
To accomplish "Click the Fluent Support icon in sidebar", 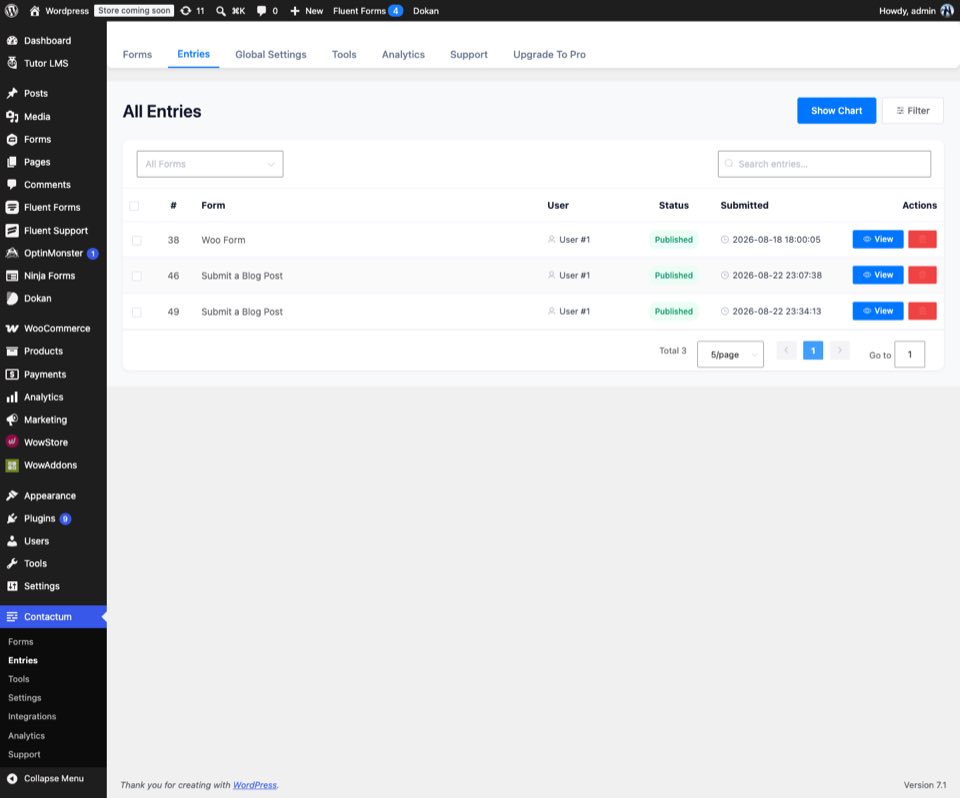I will (12, 230).
